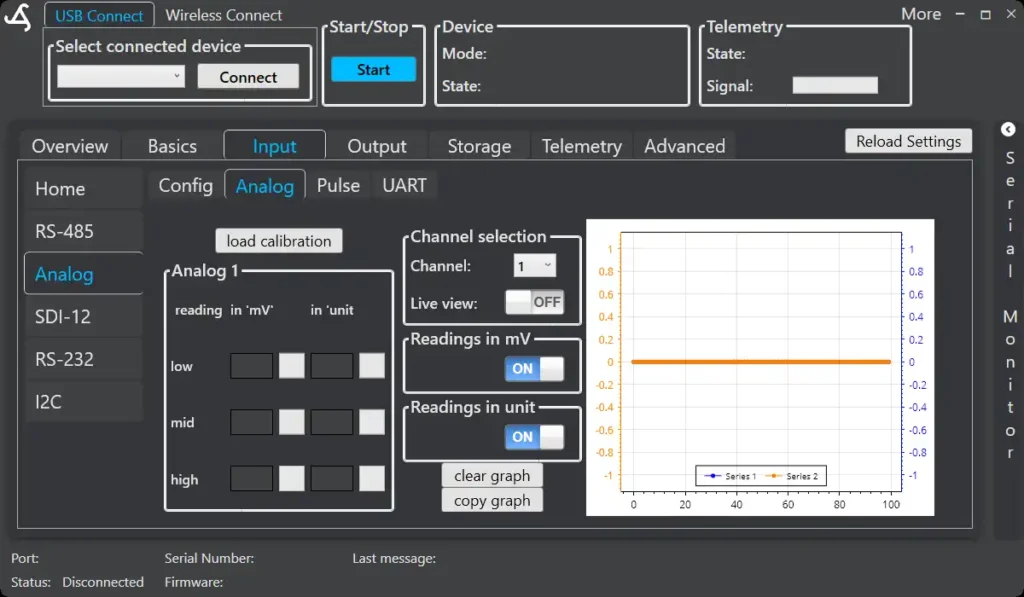Toggle Live view switch on
The image size is (1024, 597).
(x=534, y=302)
